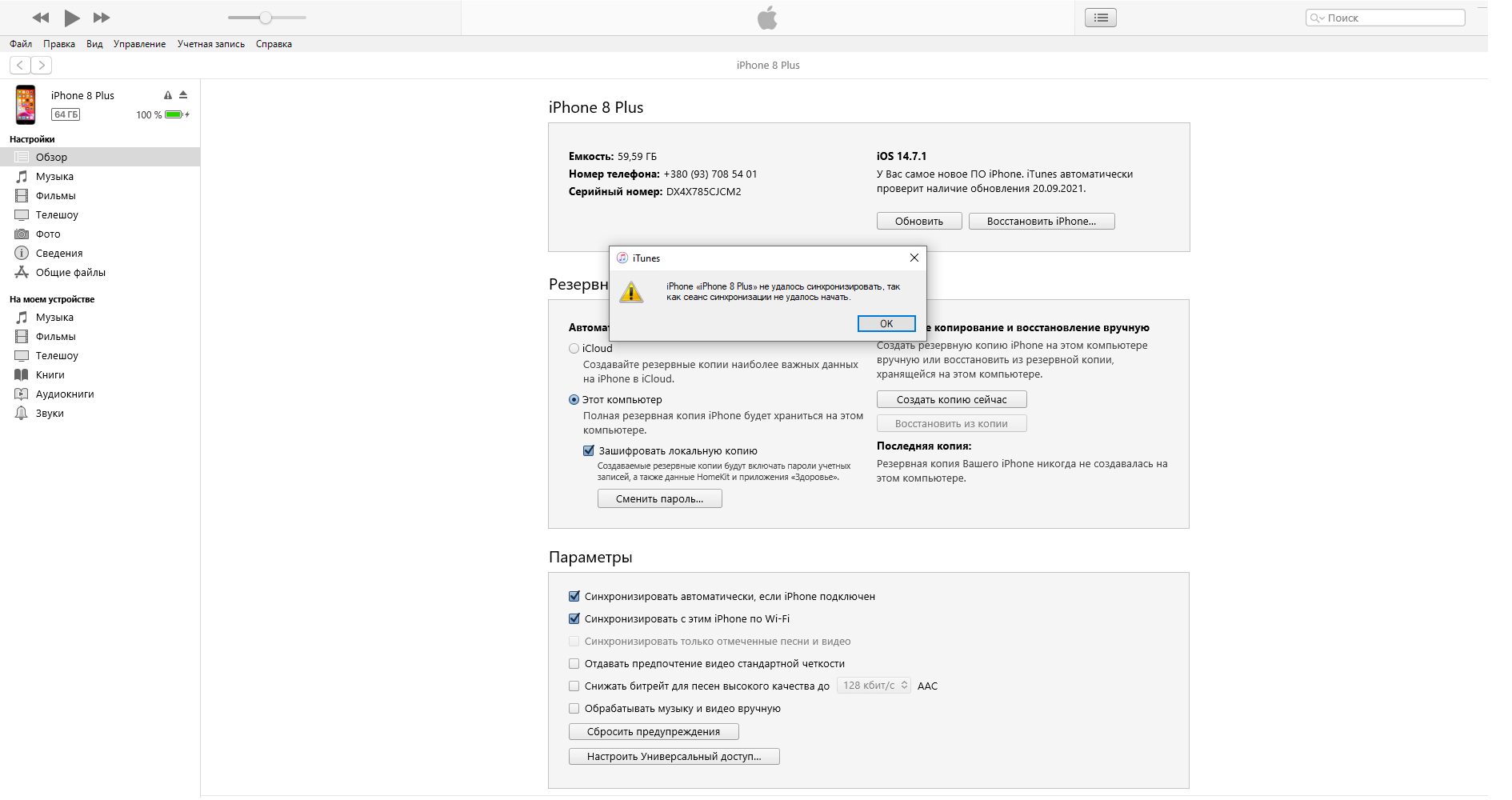1512x800 pixels.
Task: Go forward with the right arrow
Action: (x=42, y=65)
